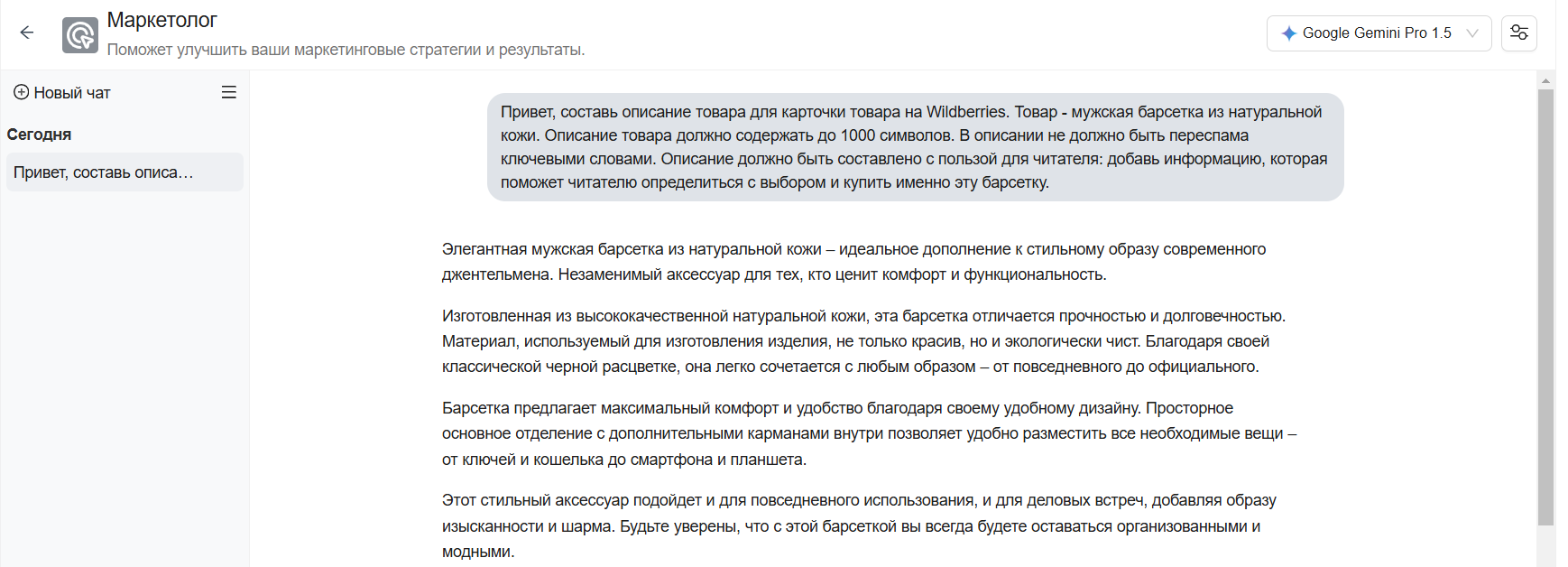1568x567 pixels.
Task: Click the circled plus to create new chat
Action: coord(20,92)
